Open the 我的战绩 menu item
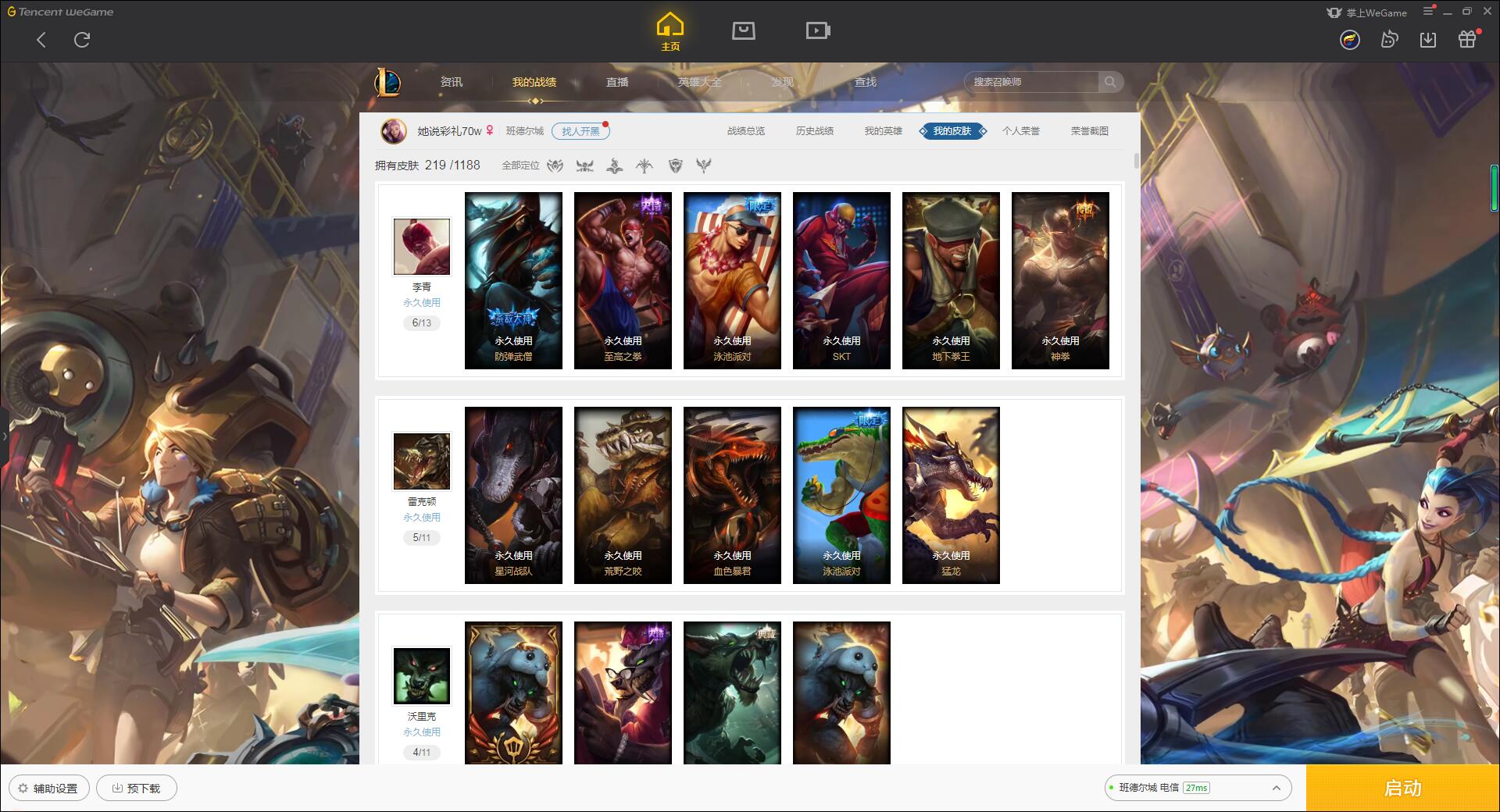Screen dimensions: 1500x812 click(x=534, y=82)
